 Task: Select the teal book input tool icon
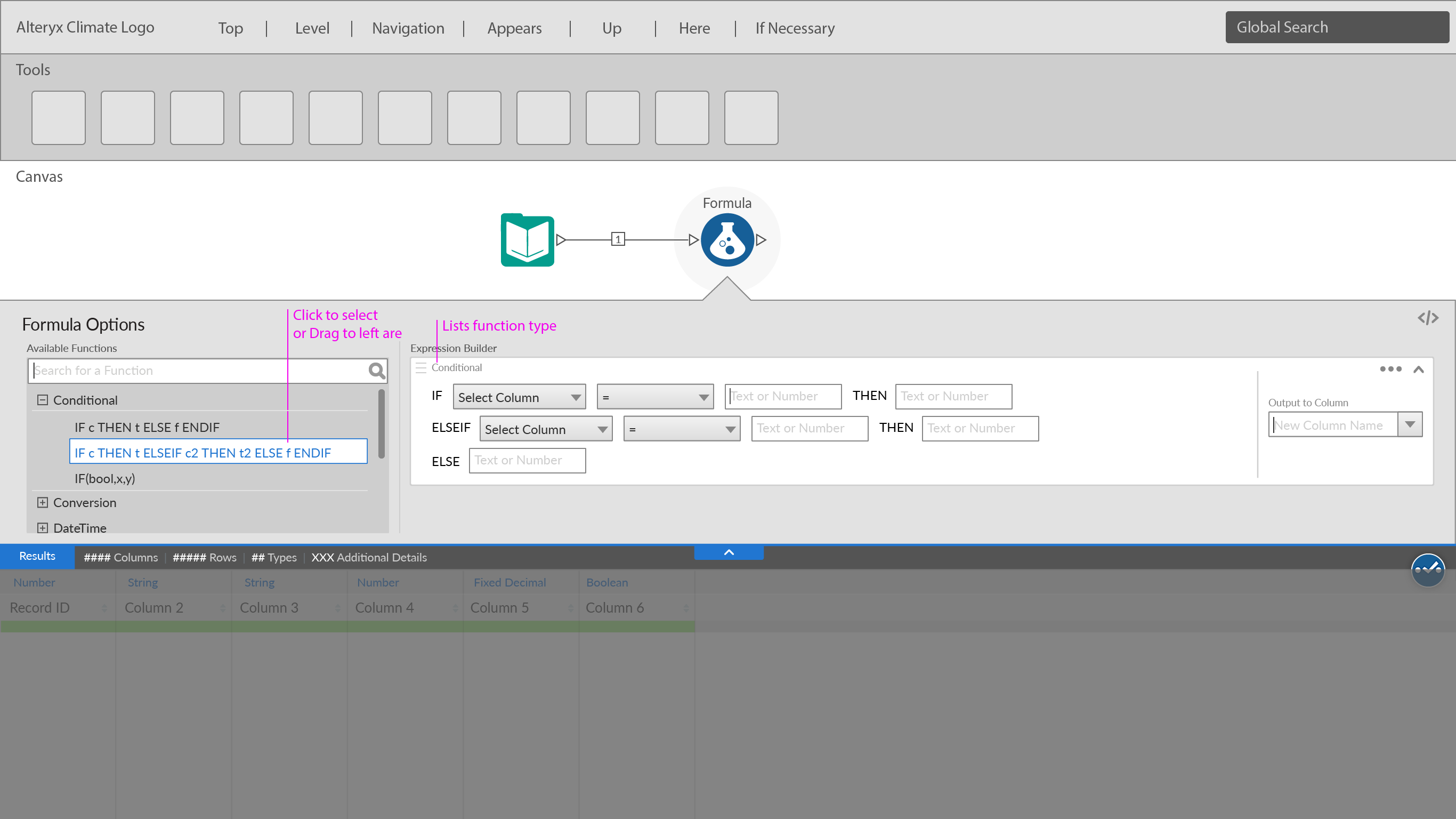pyautogui.click(x=527, y=240)
